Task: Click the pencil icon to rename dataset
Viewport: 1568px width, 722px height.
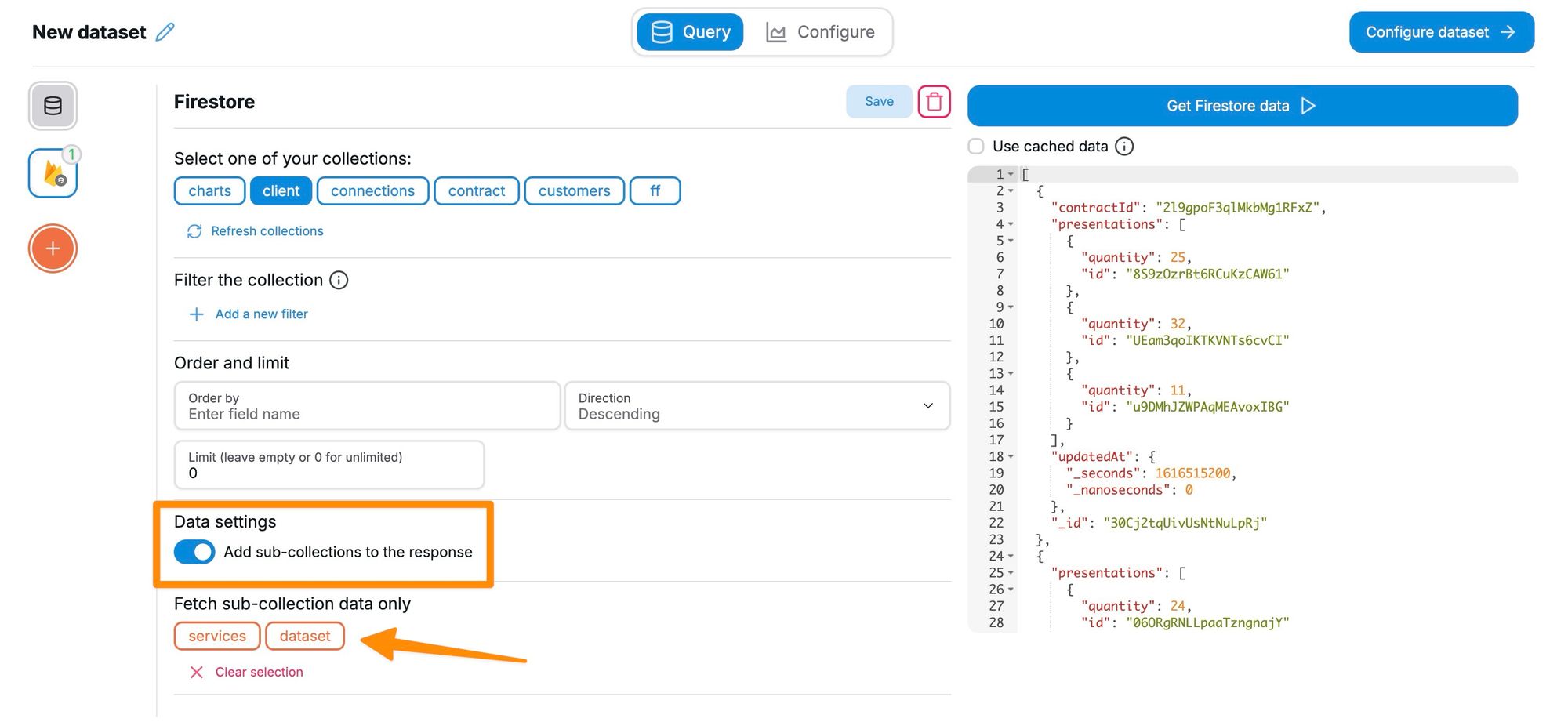Action: tap(165, 32)
